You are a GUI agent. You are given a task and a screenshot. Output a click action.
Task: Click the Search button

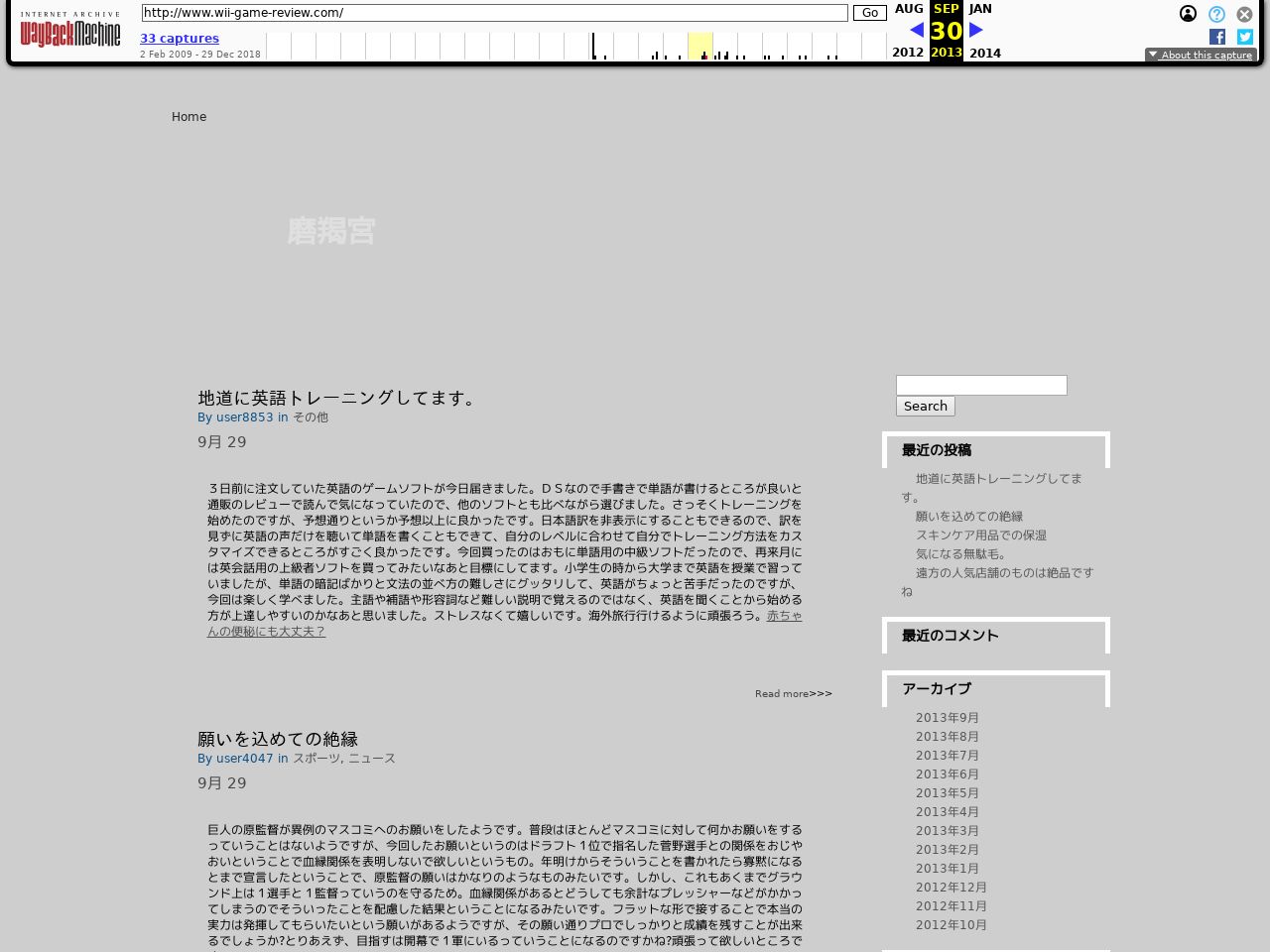click(x=925, y=406)
